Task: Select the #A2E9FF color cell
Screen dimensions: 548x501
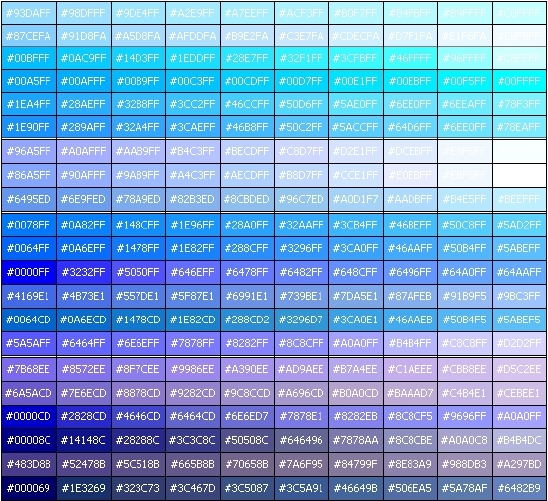Action: pos(193,13)
